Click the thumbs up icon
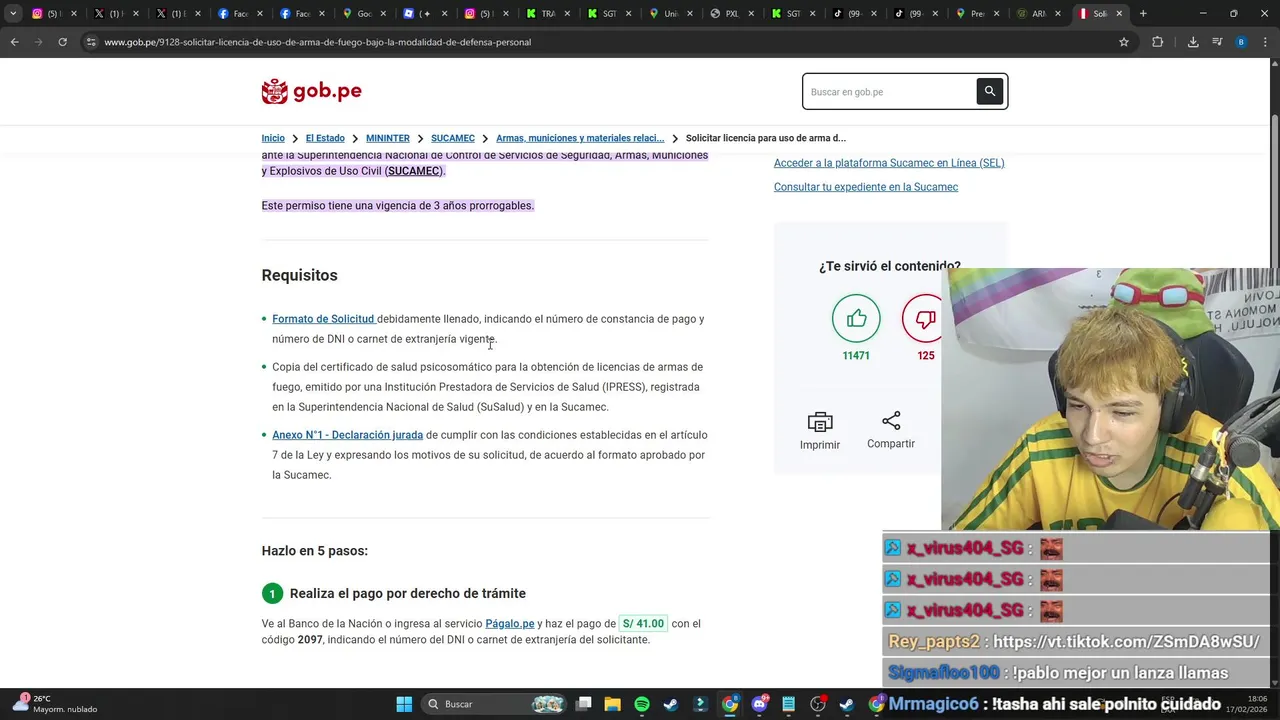 856,319
